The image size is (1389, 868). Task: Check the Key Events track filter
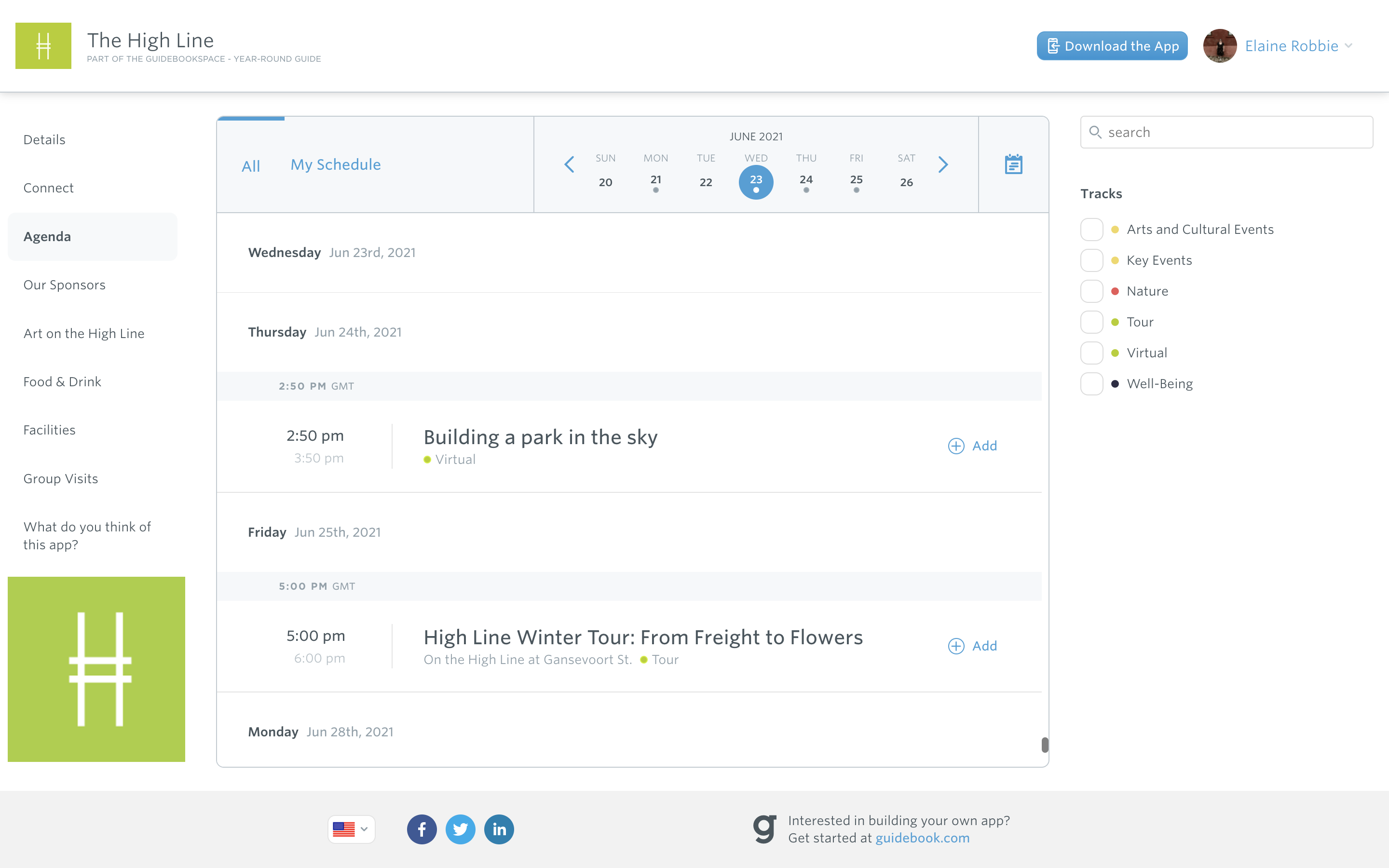[x=1092, y=260]
